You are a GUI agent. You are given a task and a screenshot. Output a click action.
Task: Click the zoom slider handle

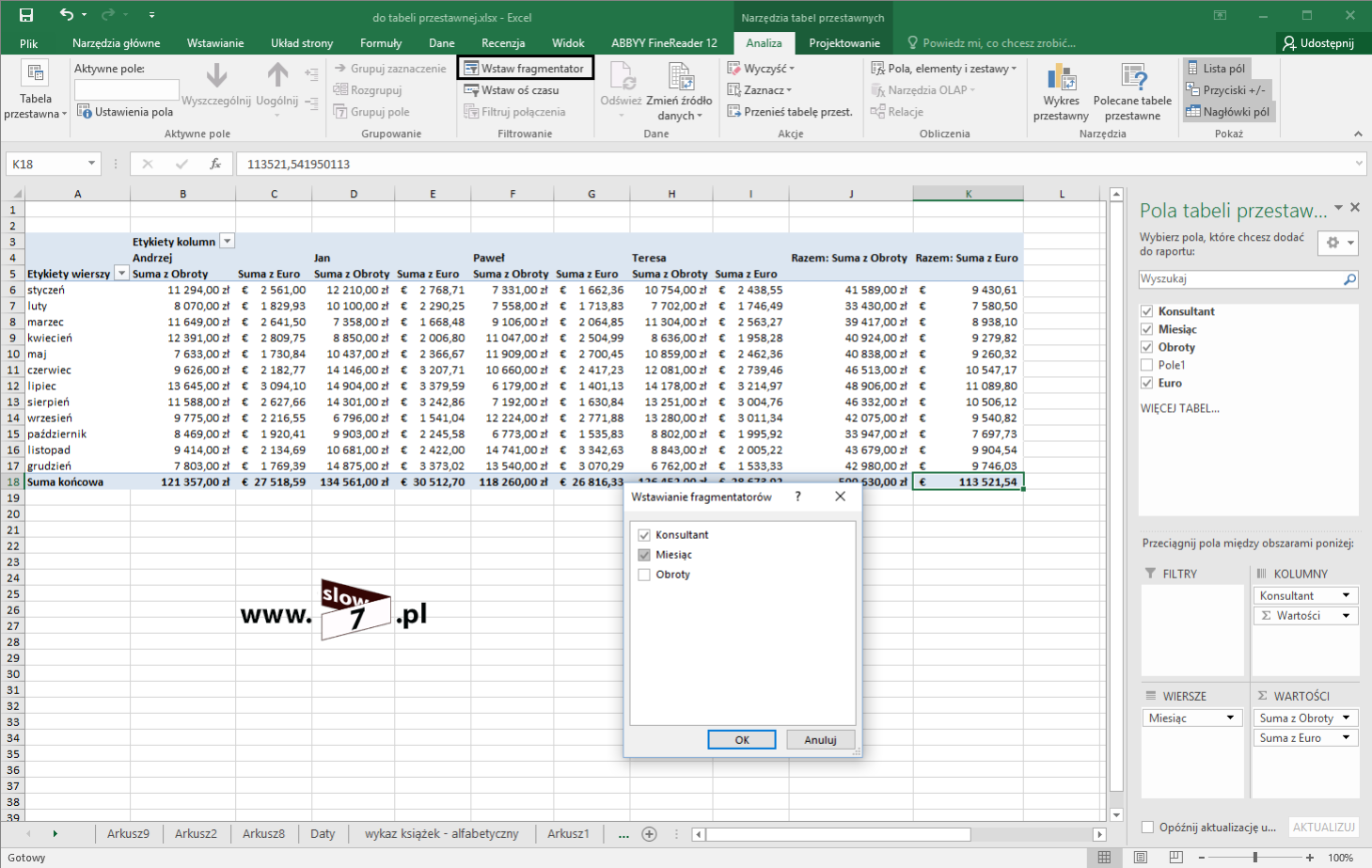tap(1255, 858)
